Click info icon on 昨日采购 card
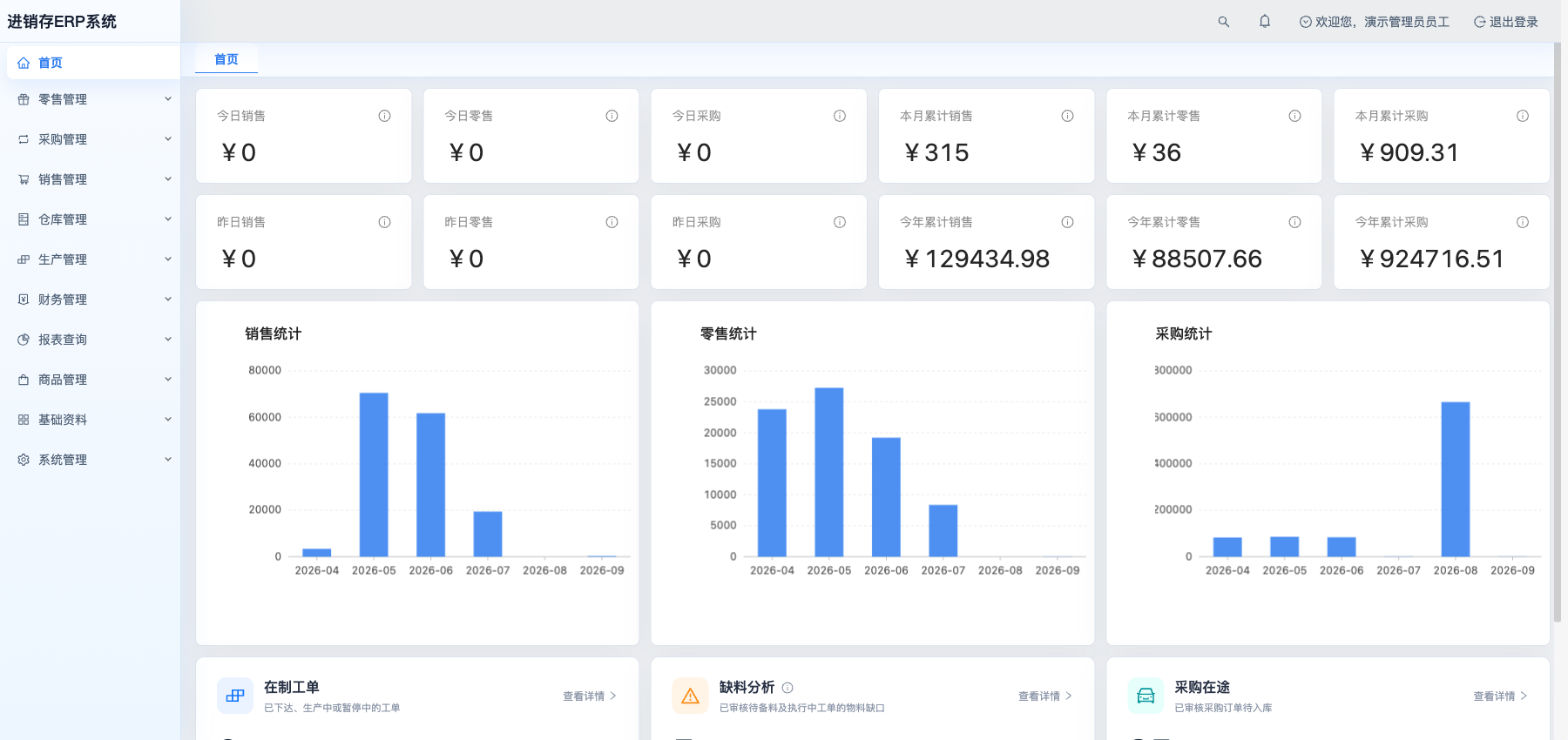Screen dimensions: 1568x740 click(x=840, y=222)
